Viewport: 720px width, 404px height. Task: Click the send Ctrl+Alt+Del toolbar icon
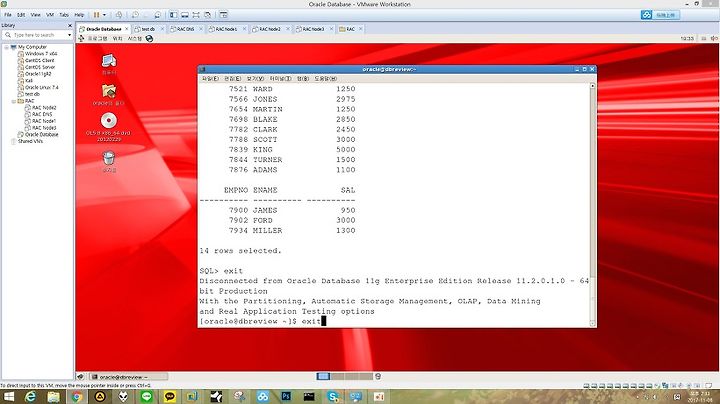click(119, 15)
